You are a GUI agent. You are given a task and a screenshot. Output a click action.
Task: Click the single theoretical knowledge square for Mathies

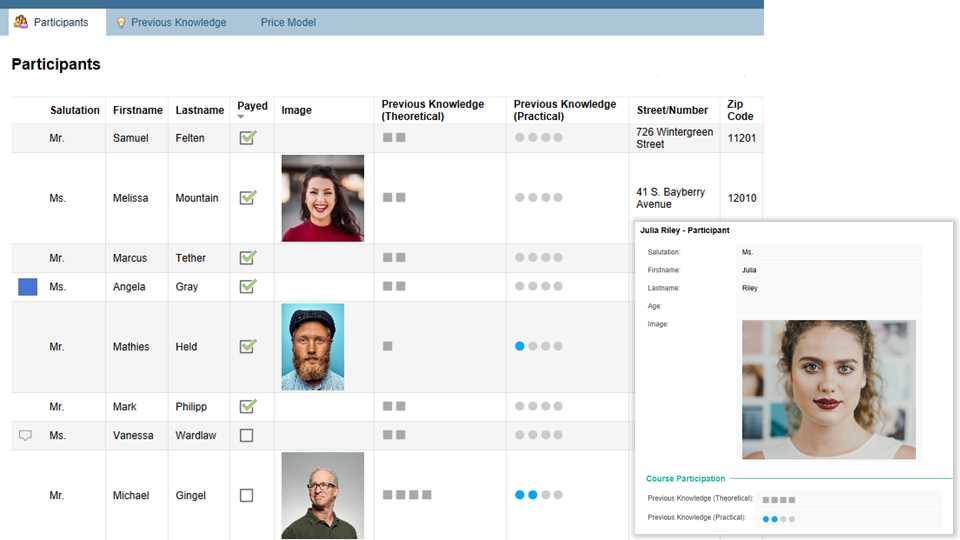pyautogui.click(x=388, y=346)
